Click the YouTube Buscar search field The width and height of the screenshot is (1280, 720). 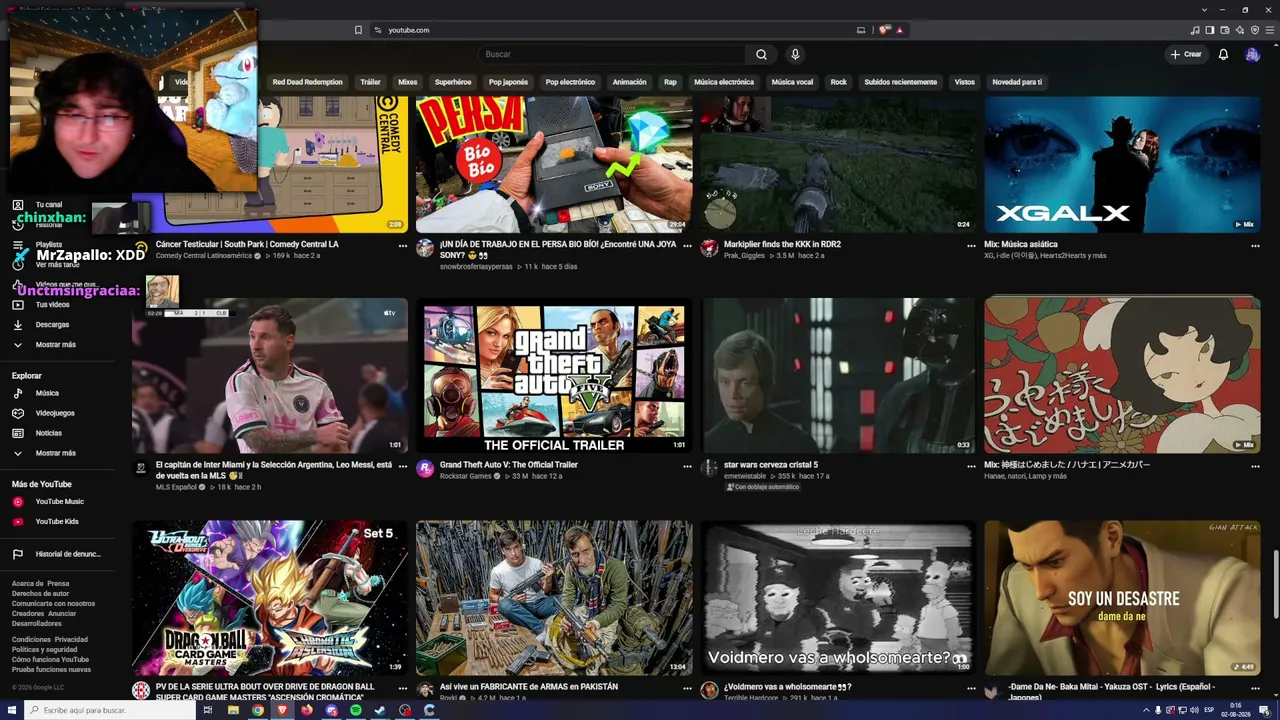[610, 54]
